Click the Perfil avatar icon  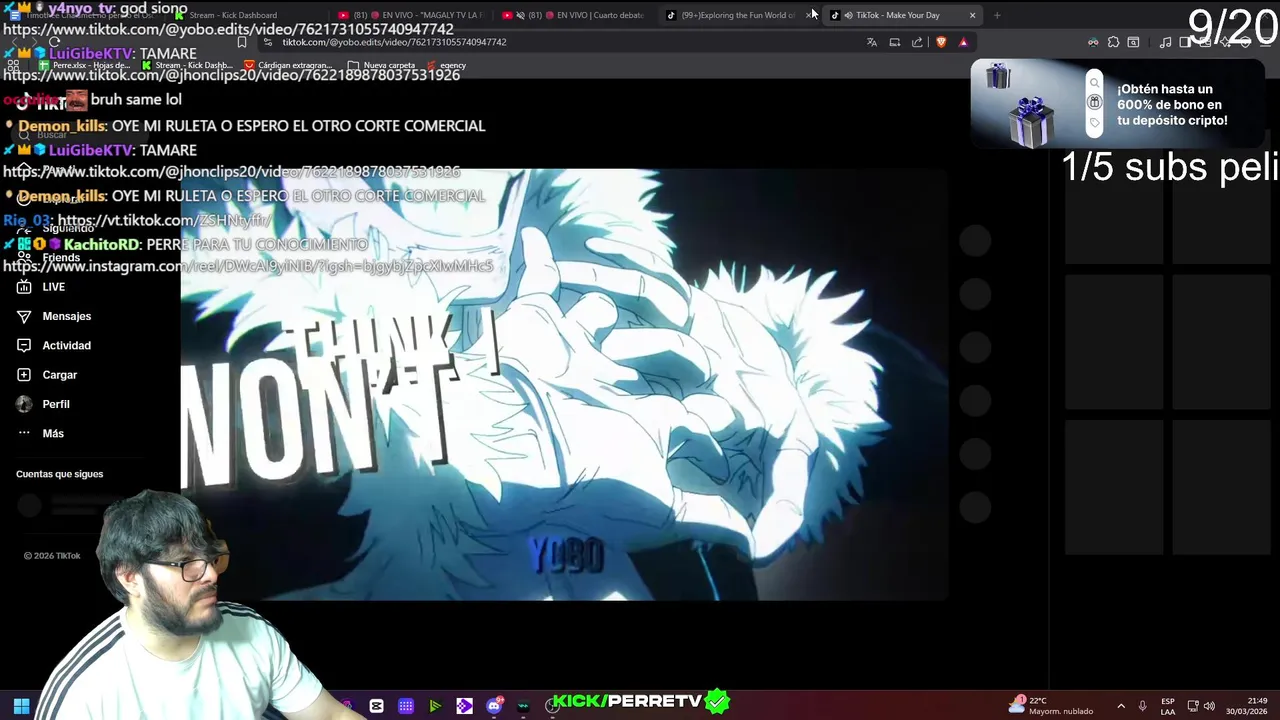click(24, 404)
